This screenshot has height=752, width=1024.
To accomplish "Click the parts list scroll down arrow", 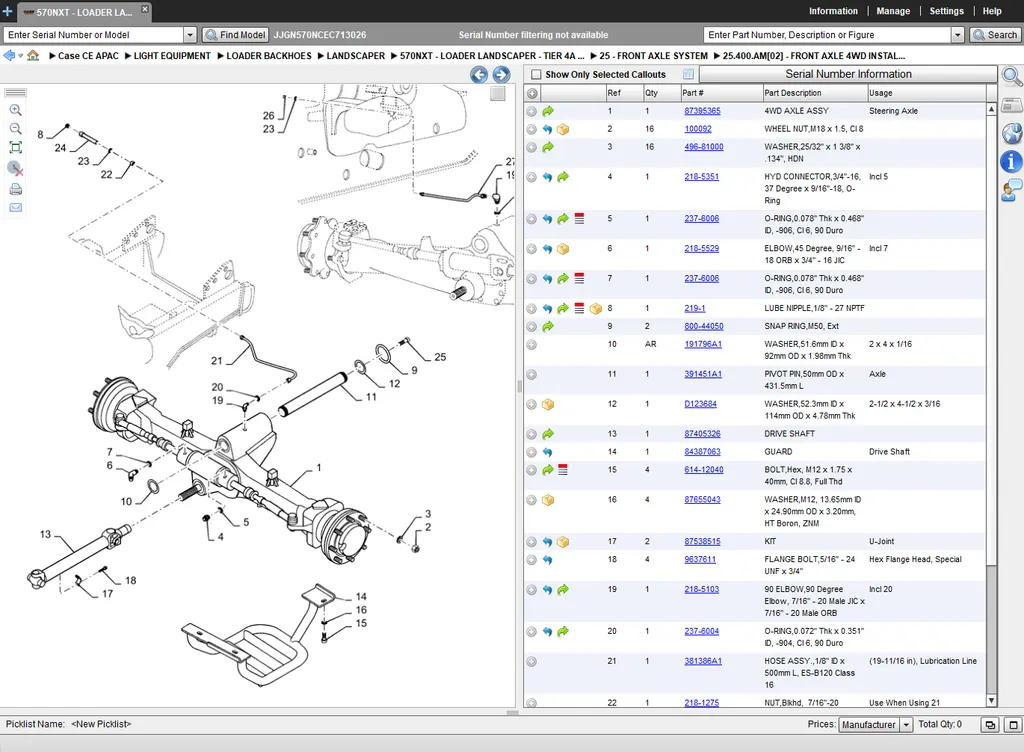I will pyautogui.click(x=991, y=700).
